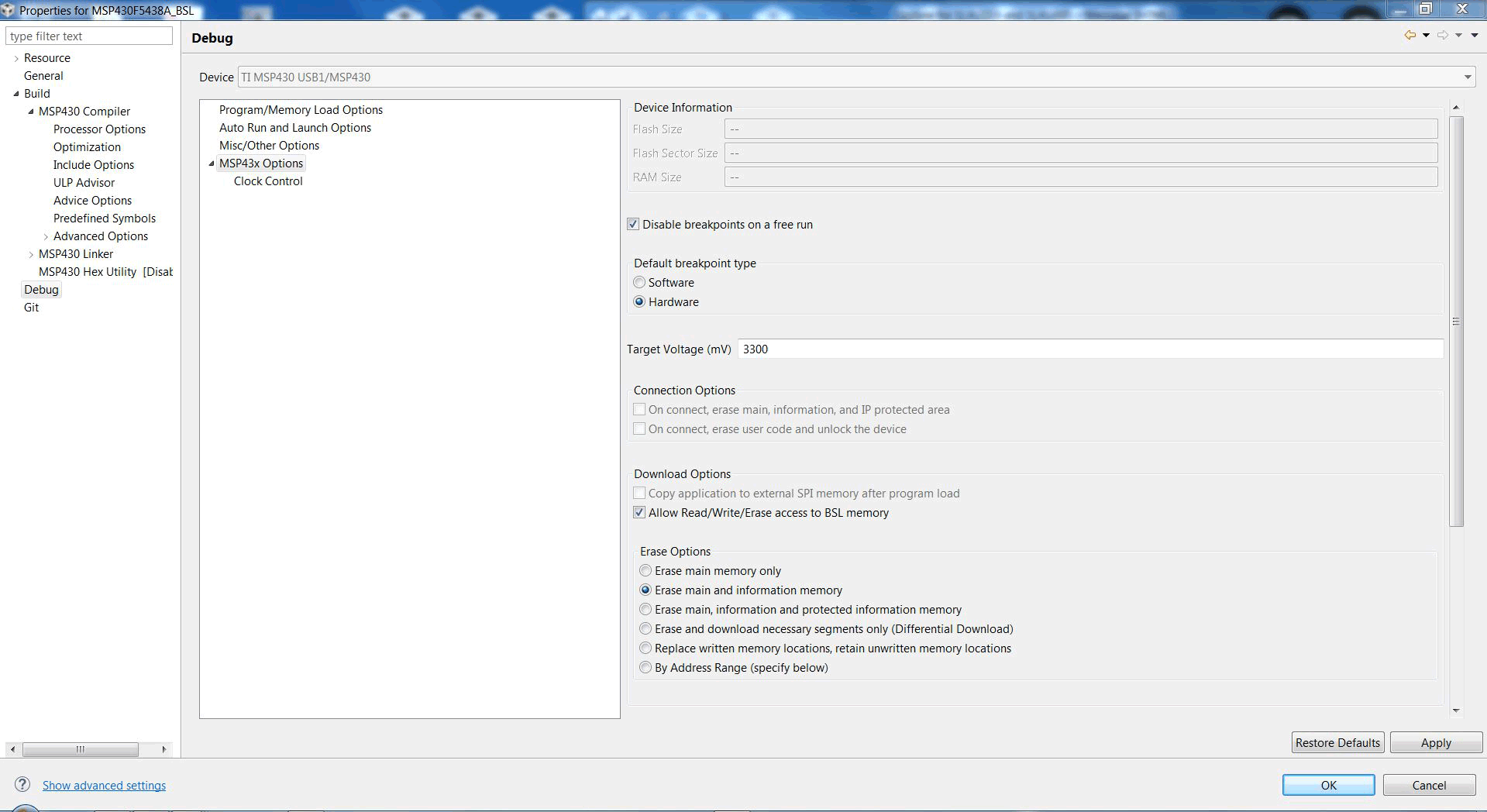Open Show advanced settings link
This screenshot has width=1487, height=812.
(x=104, y=786)
